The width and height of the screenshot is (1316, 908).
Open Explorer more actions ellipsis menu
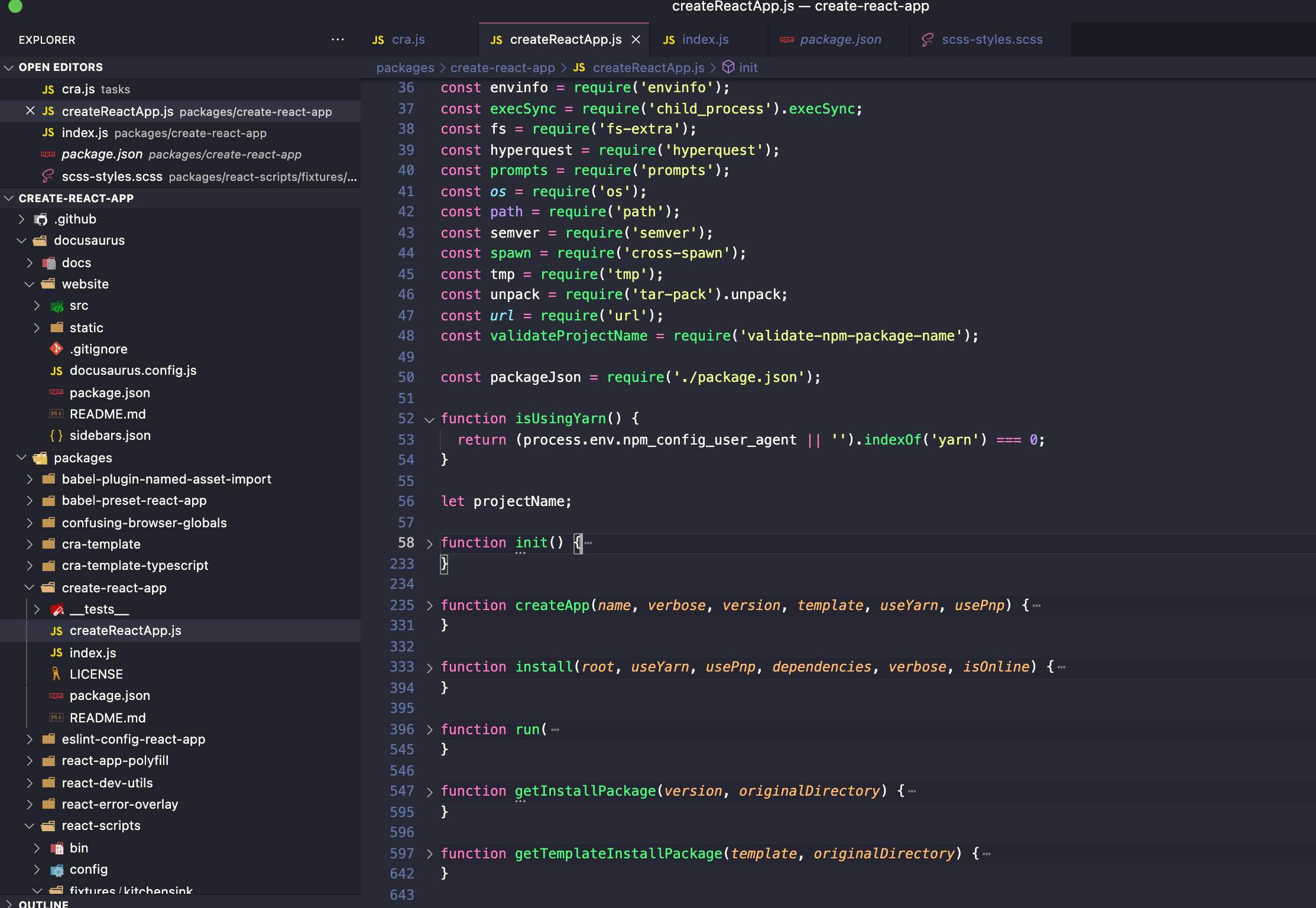(338, 40)
